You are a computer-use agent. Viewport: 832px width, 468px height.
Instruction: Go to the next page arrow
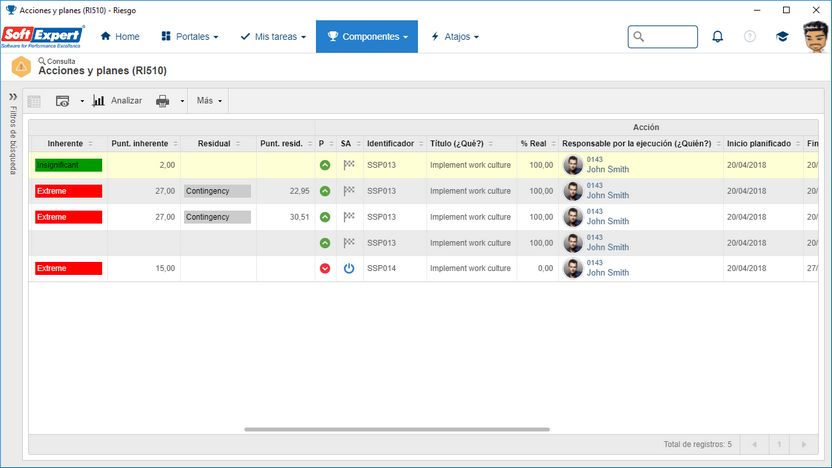click(803, 445)
